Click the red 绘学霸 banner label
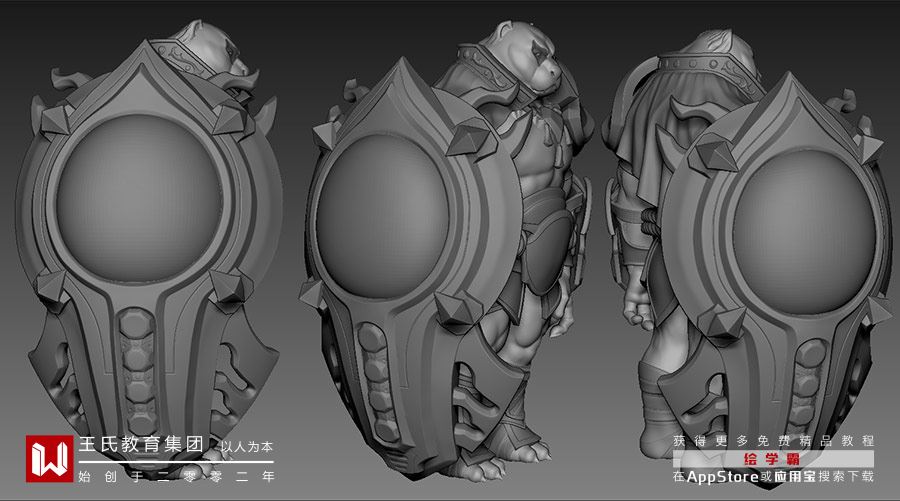The width and height of the screenshot is (900, 501). [x=773, y=459]
